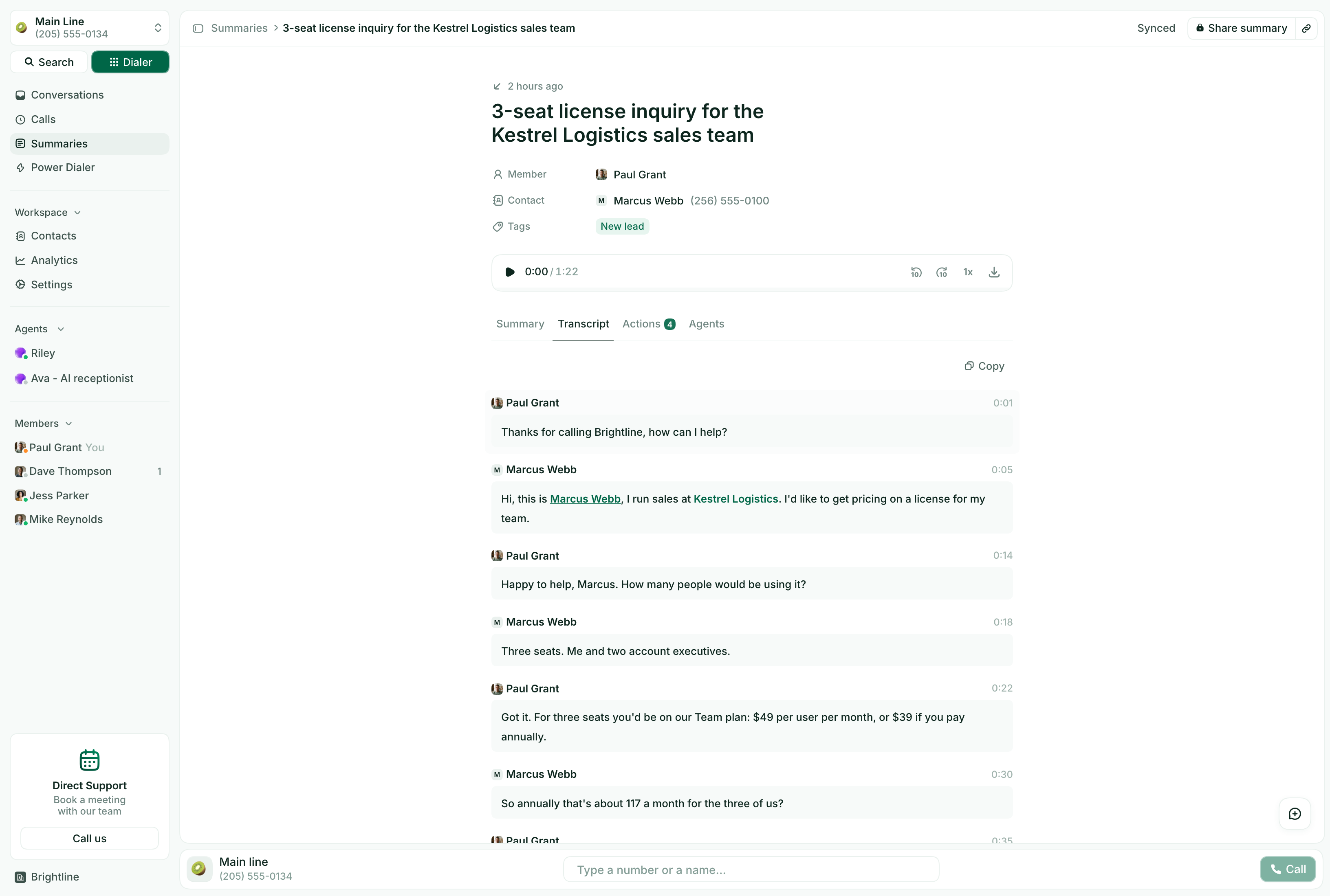This screenshot has width=1330, height=896.
Task: Change 1x playback speed
Action: coord(968,272)
